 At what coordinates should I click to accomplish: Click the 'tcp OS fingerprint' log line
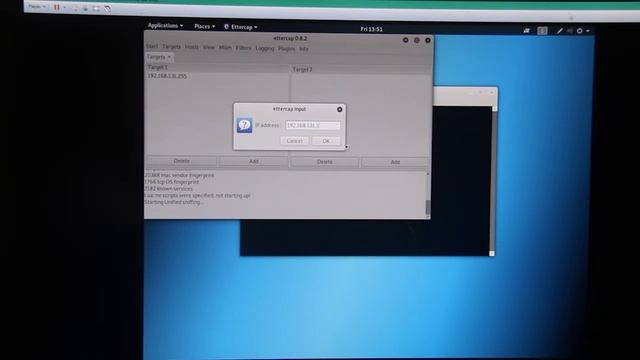(171, 182)
